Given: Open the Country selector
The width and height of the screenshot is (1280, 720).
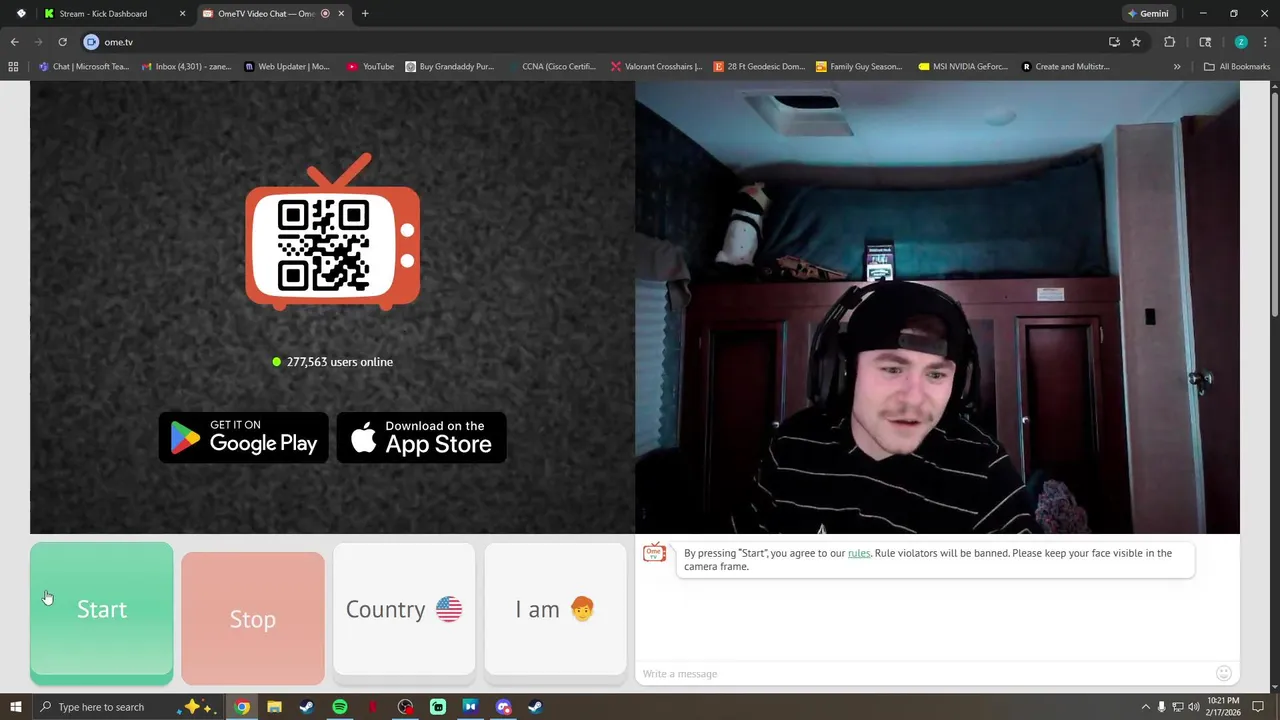Looking at the screenshot, I should click(404, 609).
